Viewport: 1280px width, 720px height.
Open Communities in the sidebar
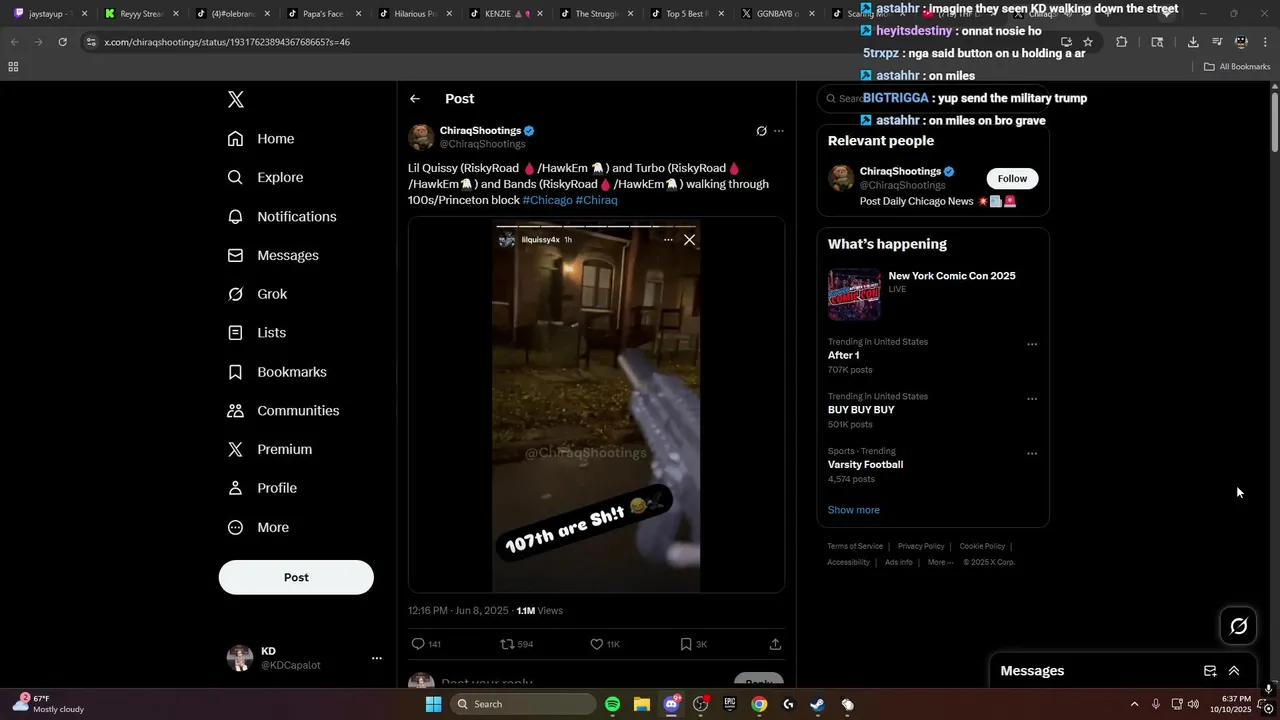click(x=283, y=411)
